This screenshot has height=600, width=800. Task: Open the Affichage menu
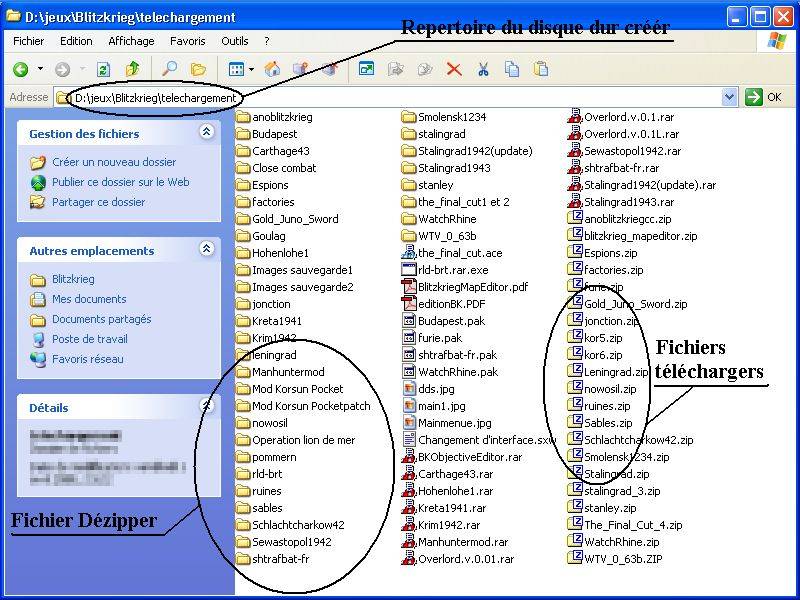[131, 41]
